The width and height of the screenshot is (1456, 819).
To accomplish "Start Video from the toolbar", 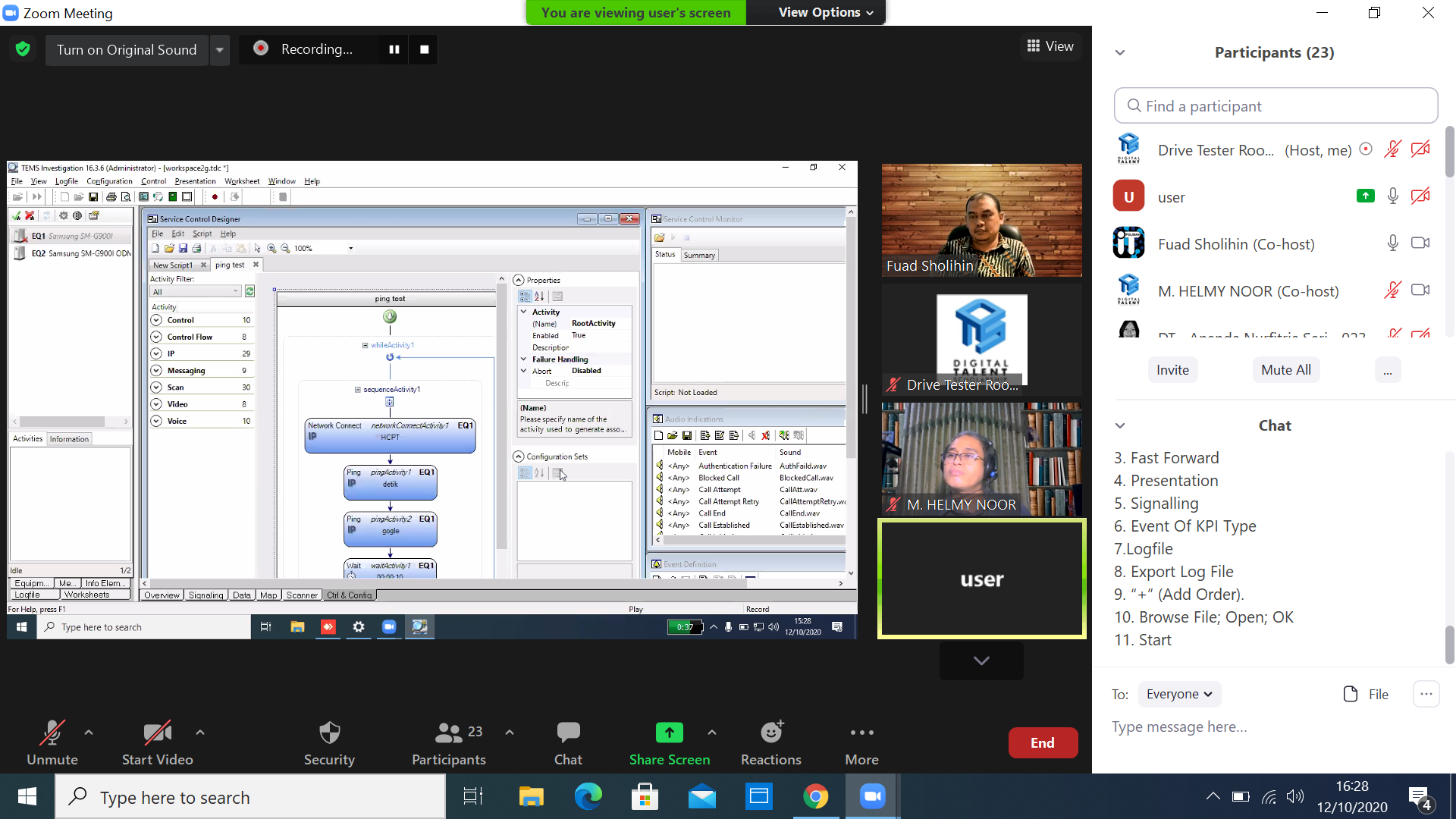I will point(157,733).
